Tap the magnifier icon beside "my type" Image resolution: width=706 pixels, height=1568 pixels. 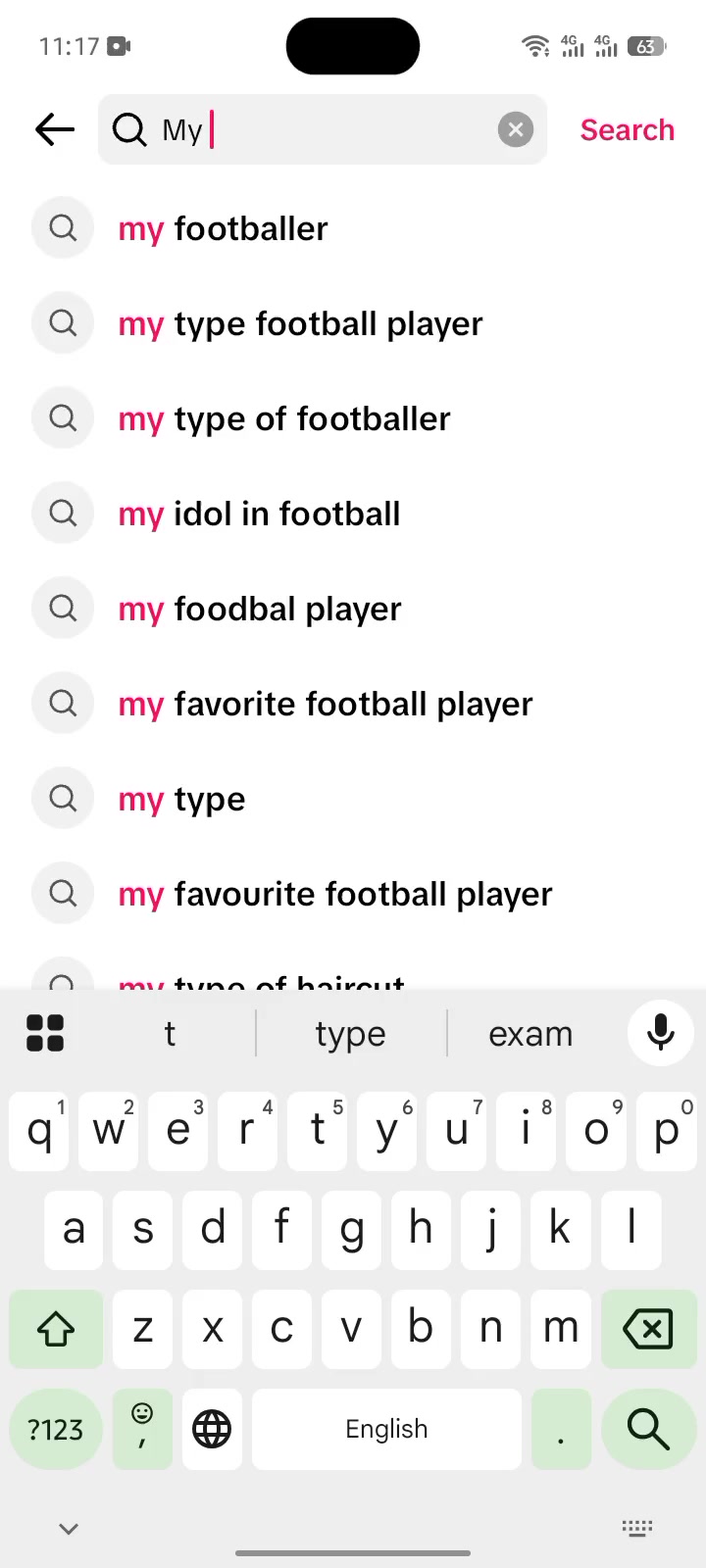63,798
